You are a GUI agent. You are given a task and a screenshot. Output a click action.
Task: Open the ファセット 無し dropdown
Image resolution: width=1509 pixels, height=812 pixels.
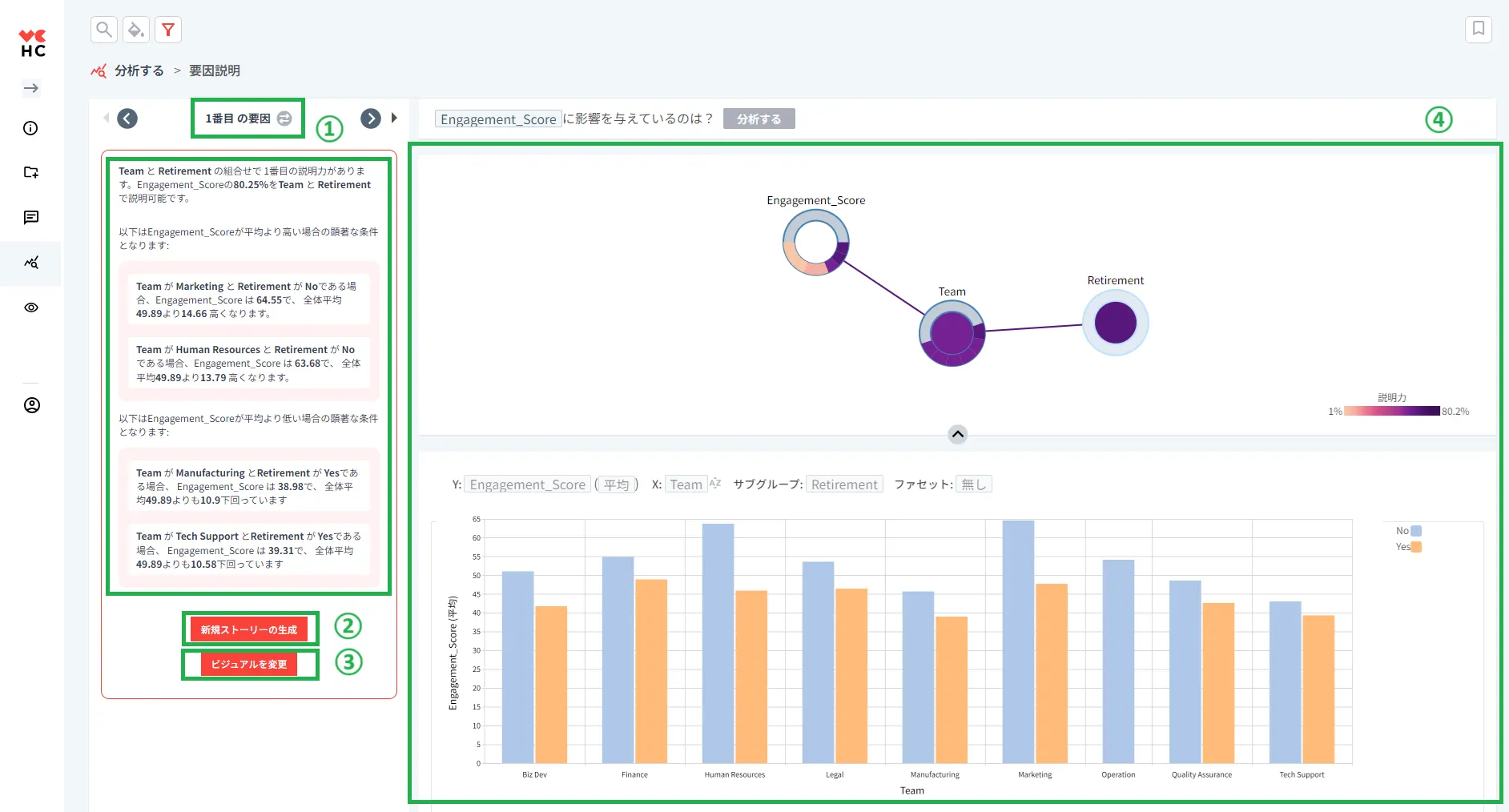[x=974, y=484]
